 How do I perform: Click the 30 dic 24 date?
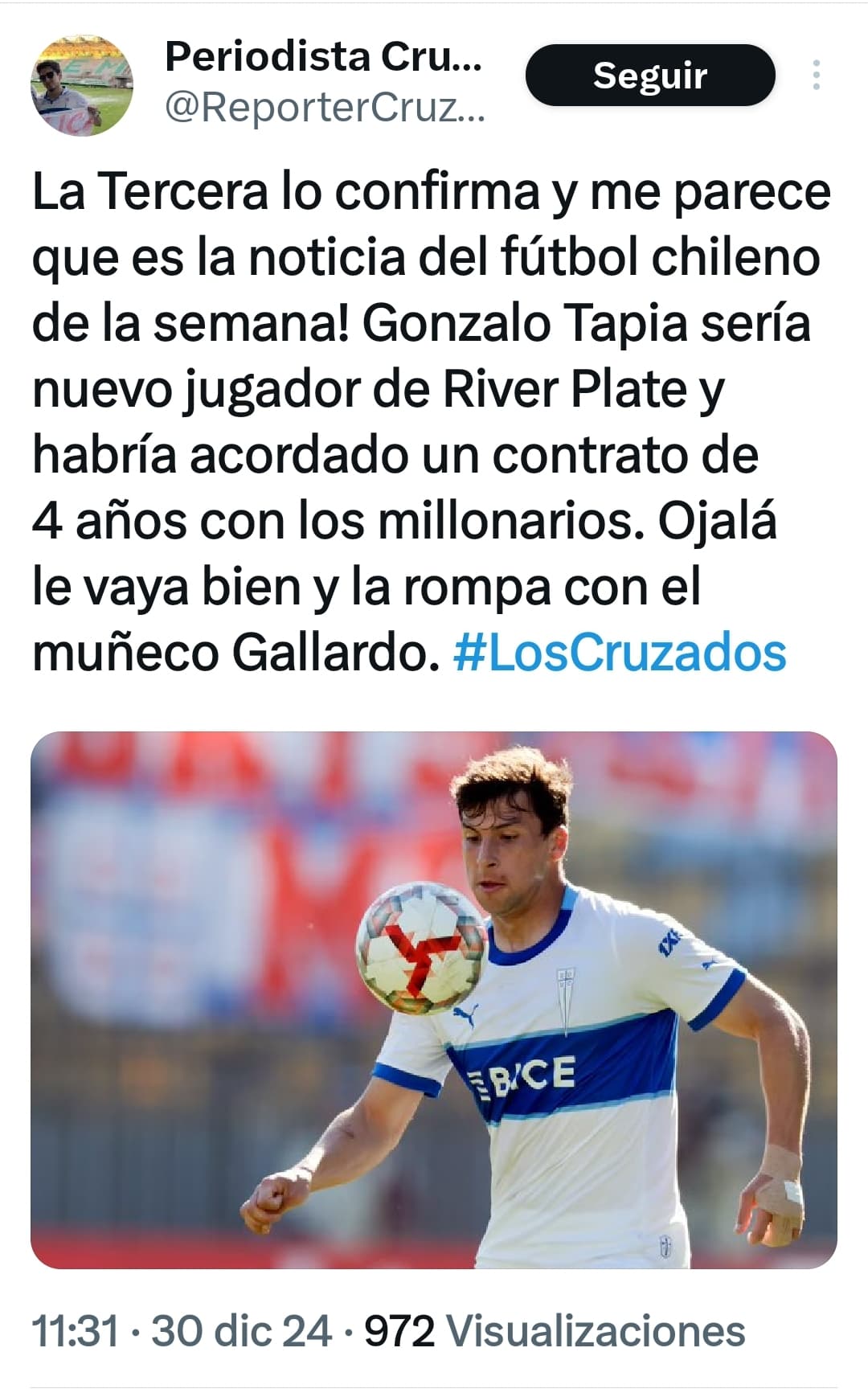click(242, 1330)
